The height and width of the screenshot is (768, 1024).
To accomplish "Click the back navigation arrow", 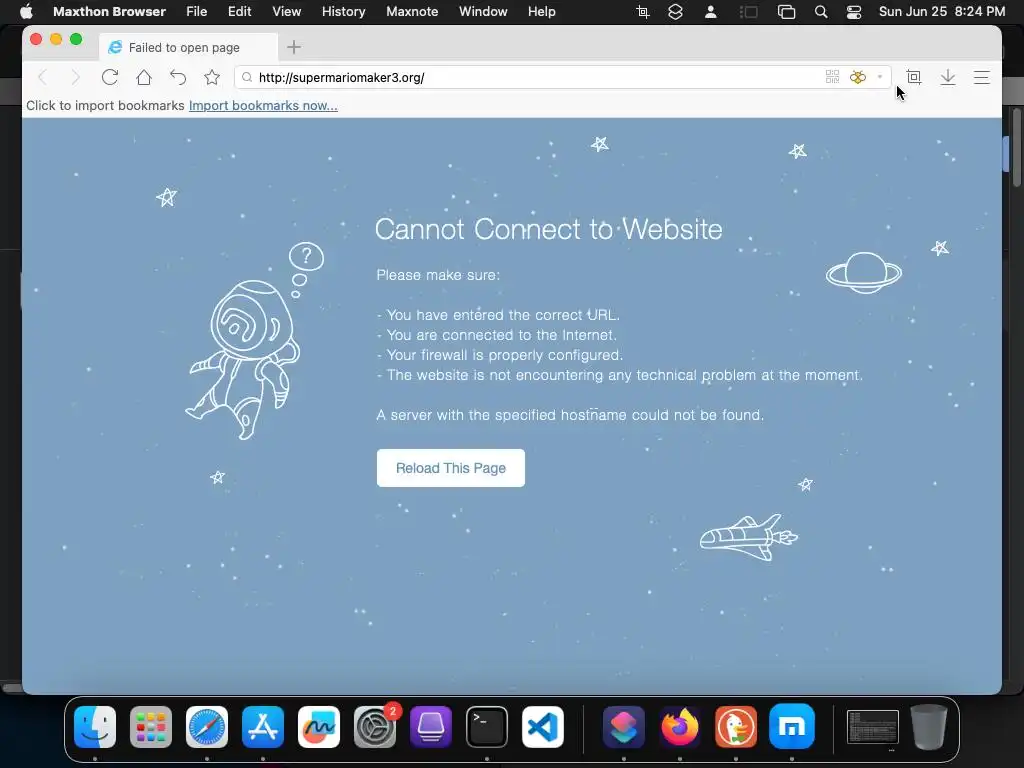I will pyautogui.click(x=43, y=78).
